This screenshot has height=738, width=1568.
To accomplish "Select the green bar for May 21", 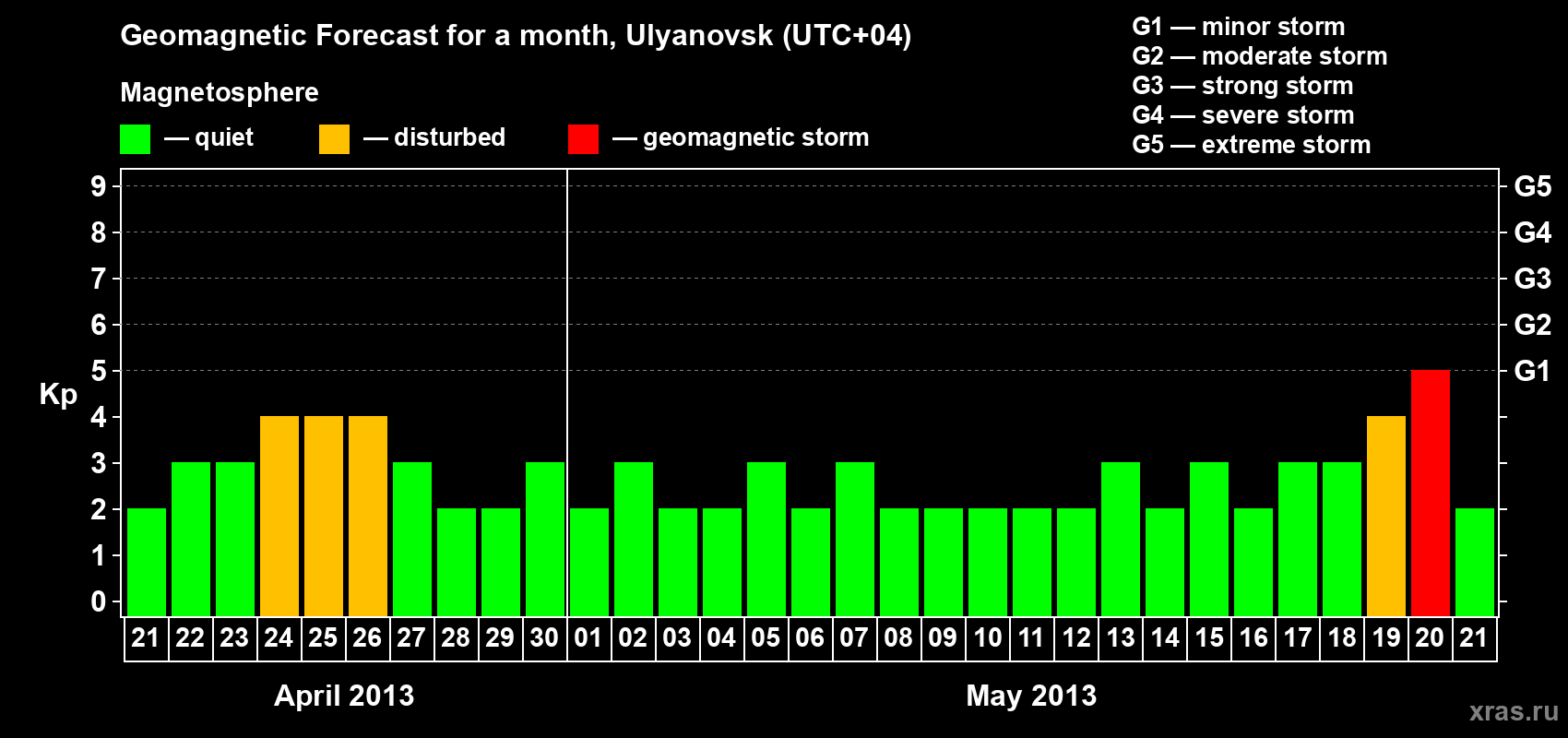I will coord(1475,563).
